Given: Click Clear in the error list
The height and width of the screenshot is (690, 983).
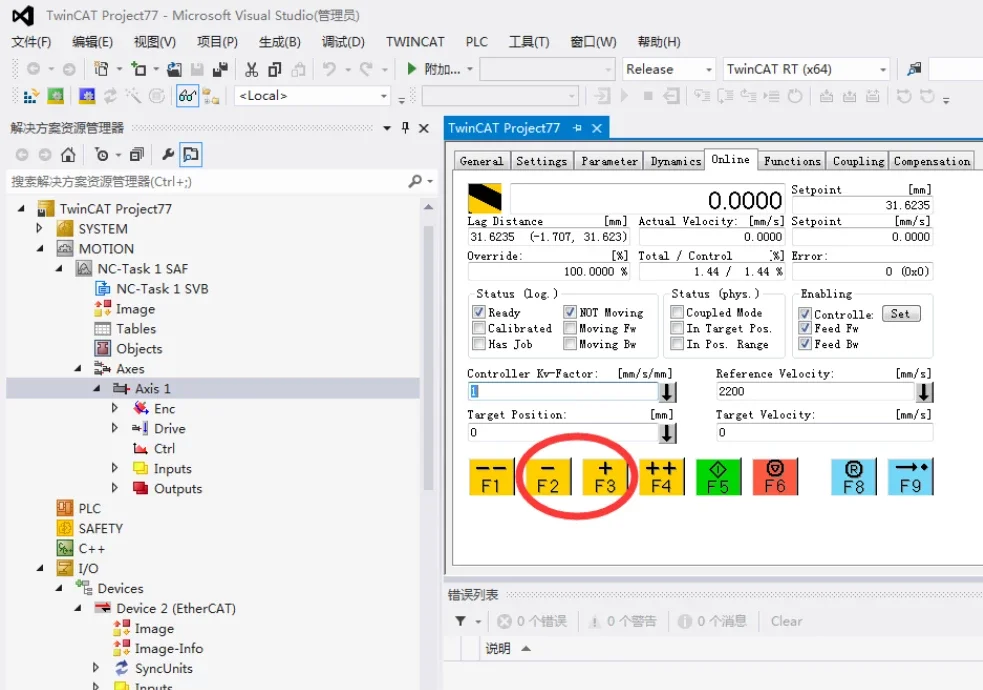Looking at the screenshot, I should (786, 621).
